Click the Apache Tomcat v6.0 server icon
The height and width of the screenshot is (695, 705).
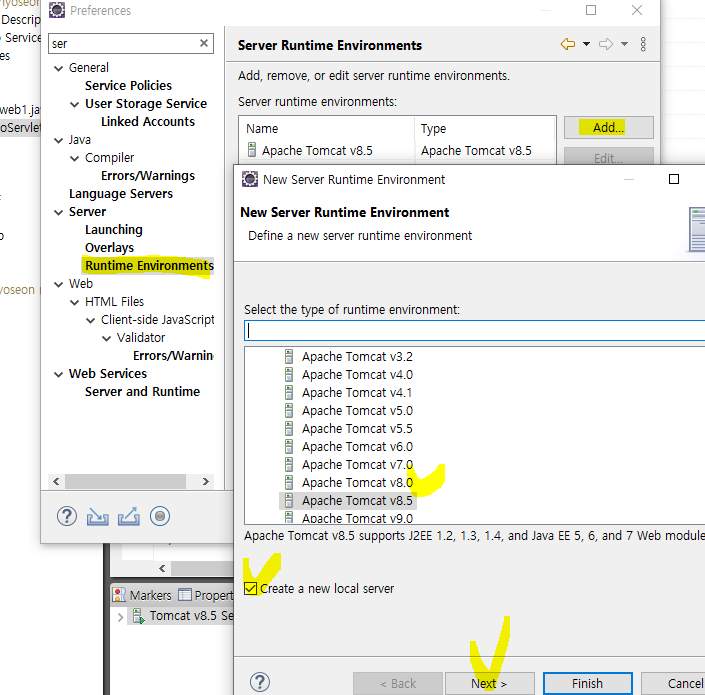point(289,446)
